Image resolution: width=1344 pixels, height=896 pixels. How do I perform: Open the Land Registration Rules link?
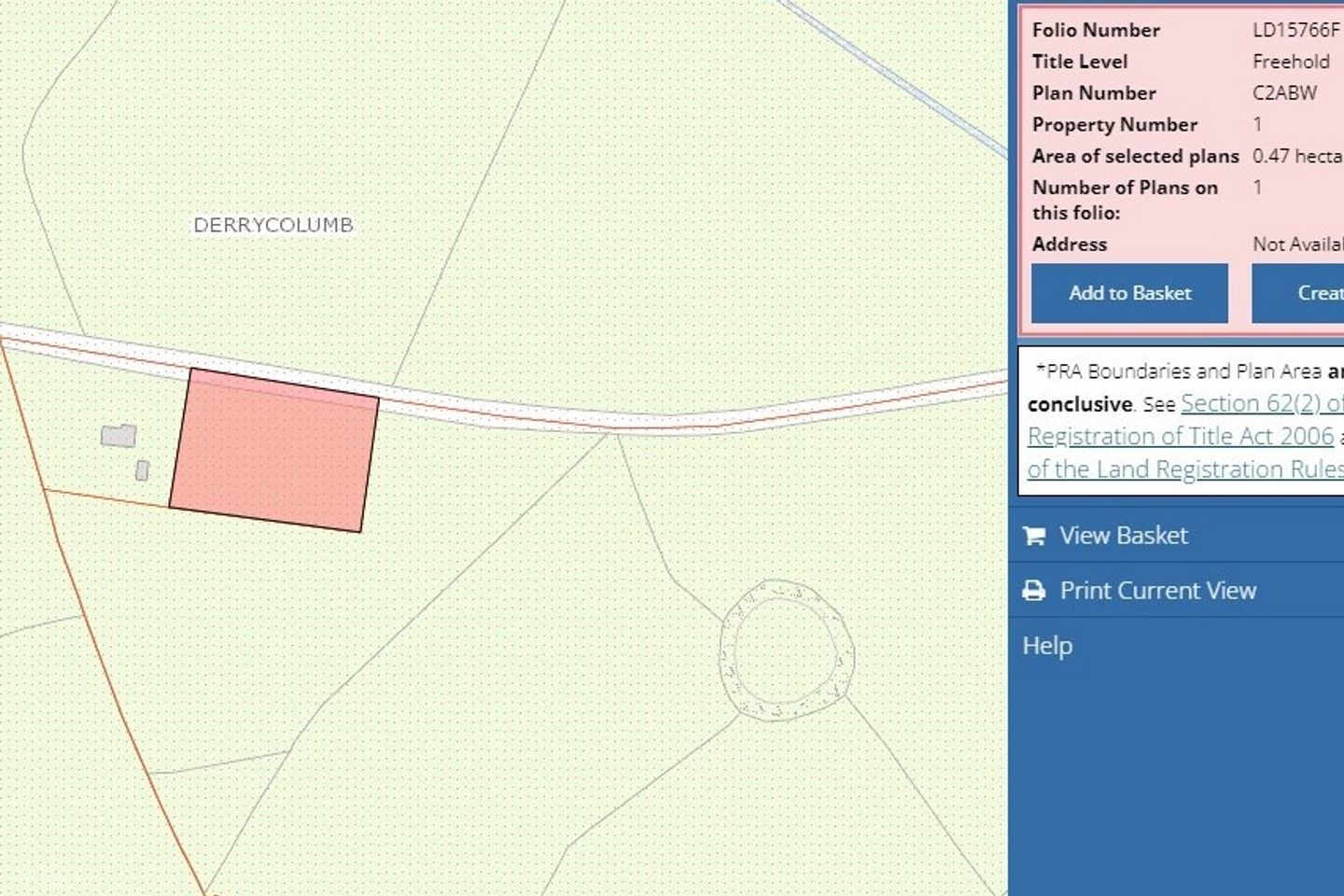point(1184,469)
